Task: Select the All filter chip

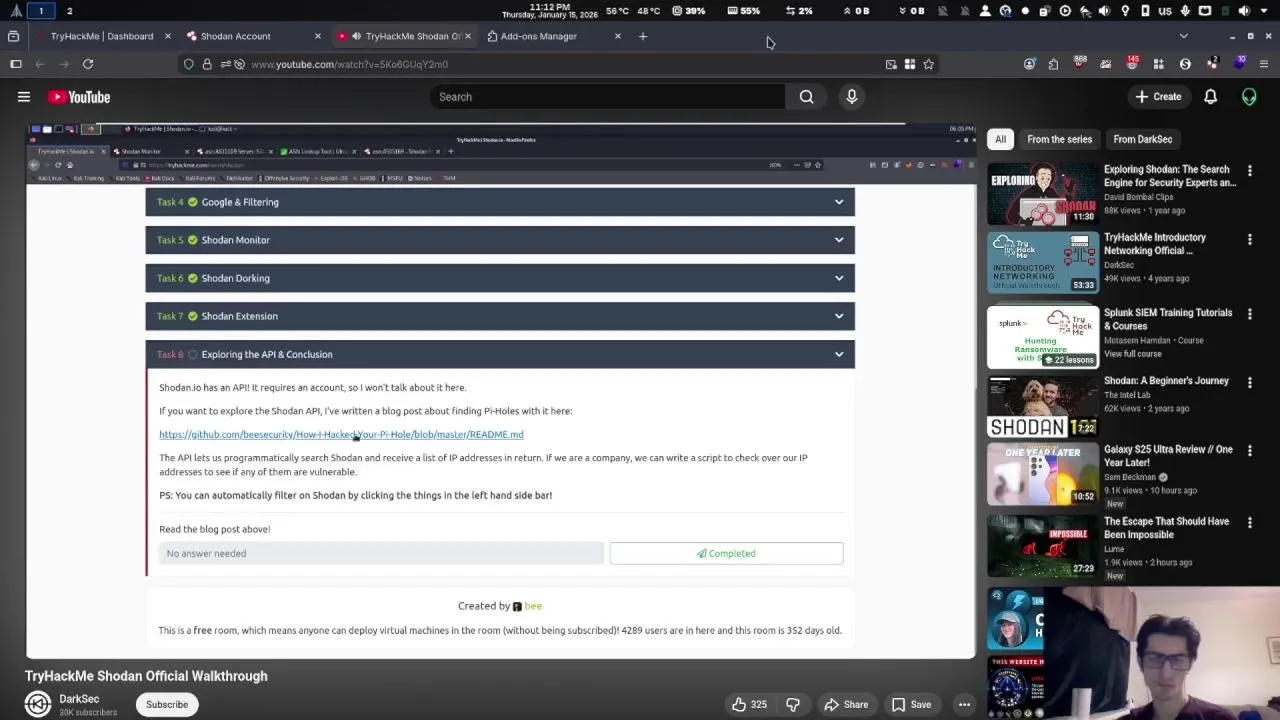Action: (1000, 139)
